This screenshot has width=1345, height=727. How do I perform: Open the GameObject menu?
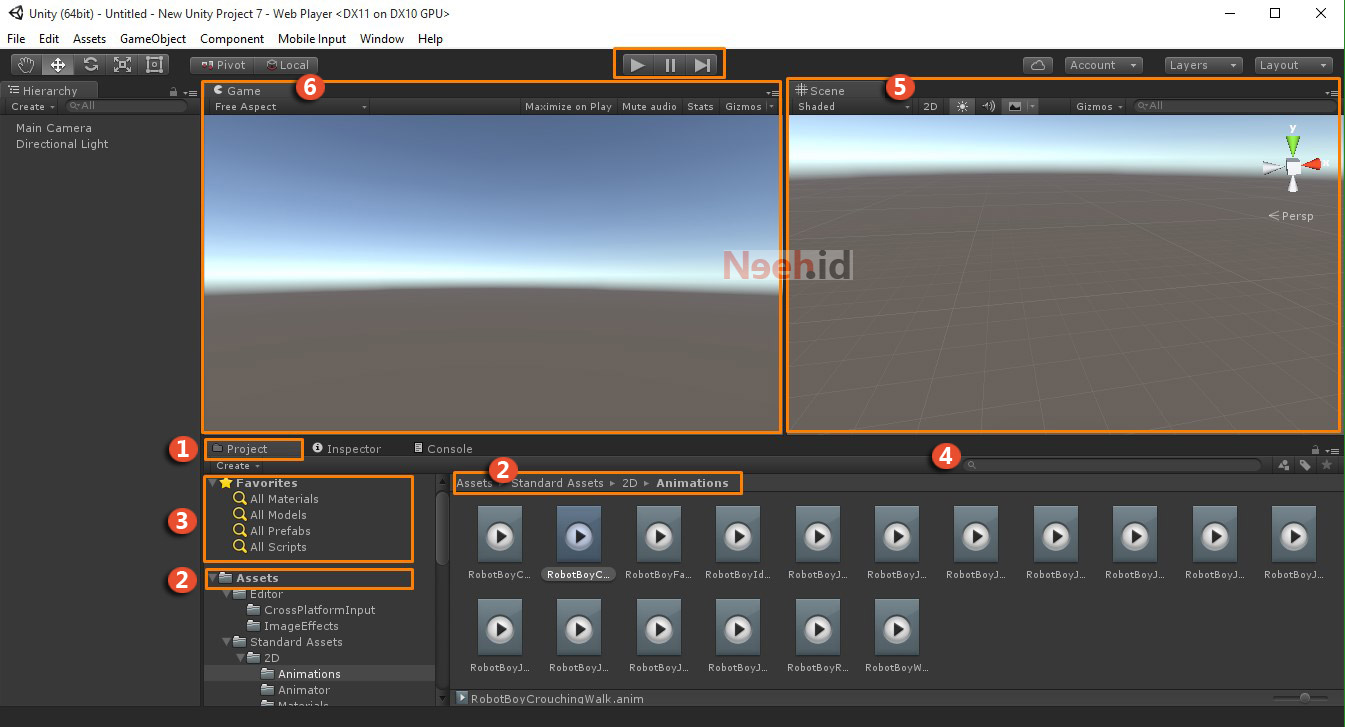coord(152,38)
